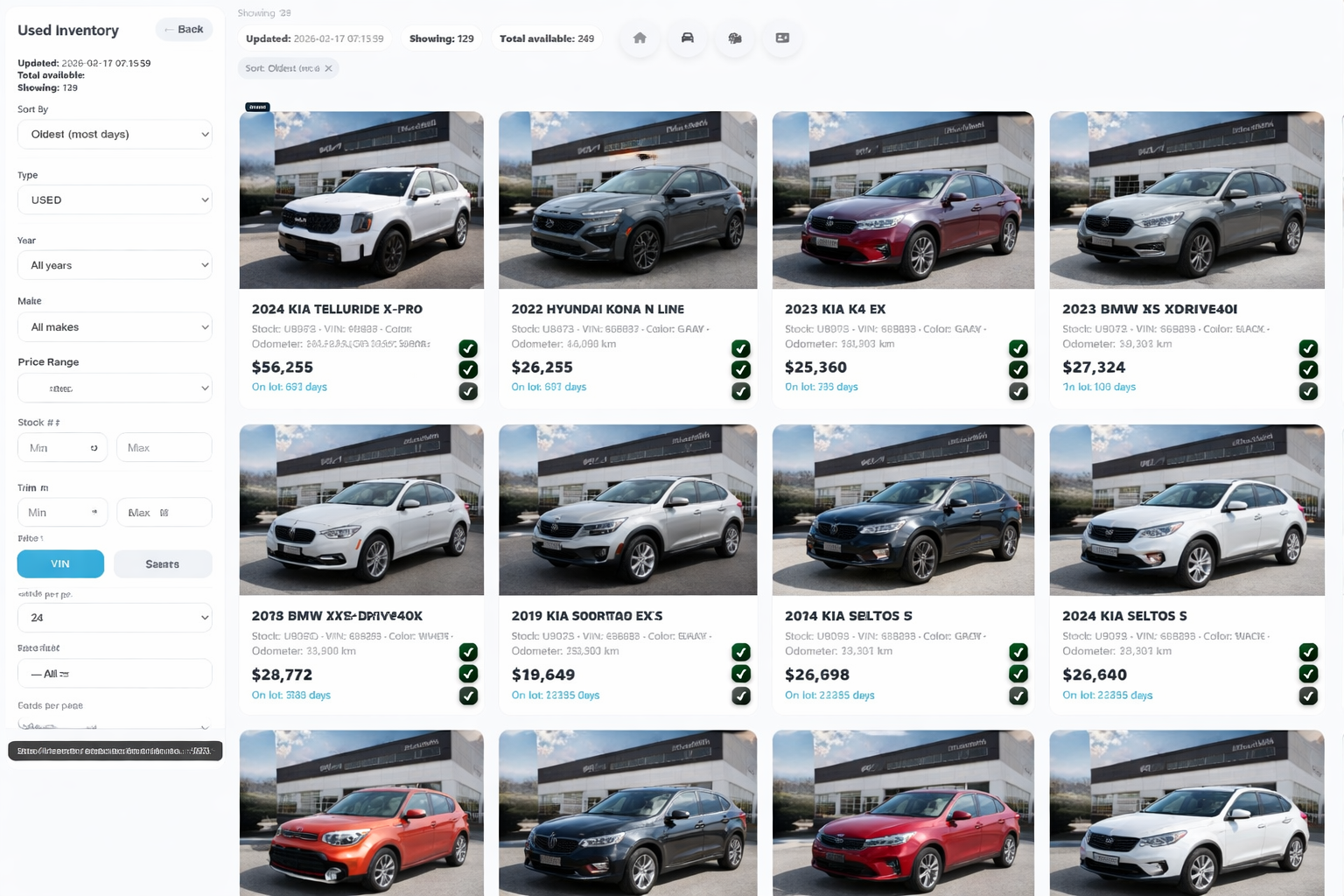Open the orange Kia Soul photo
Image resolution: width=1344 pixels, height=896 pixels.
coord(361,813)
